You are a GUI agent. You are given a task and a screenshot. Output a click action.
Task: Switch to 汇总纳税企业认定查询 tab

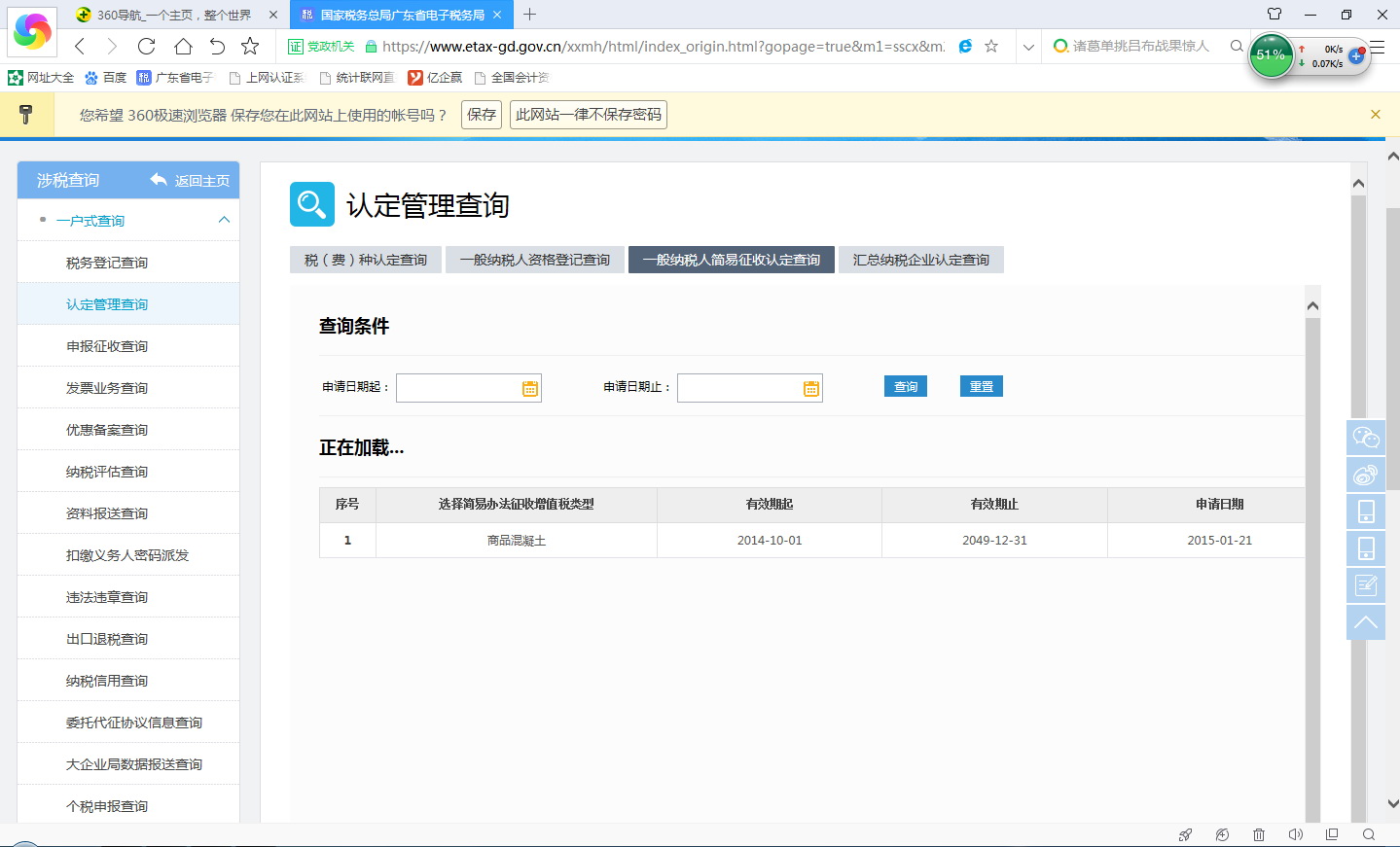tap(921, 260)
